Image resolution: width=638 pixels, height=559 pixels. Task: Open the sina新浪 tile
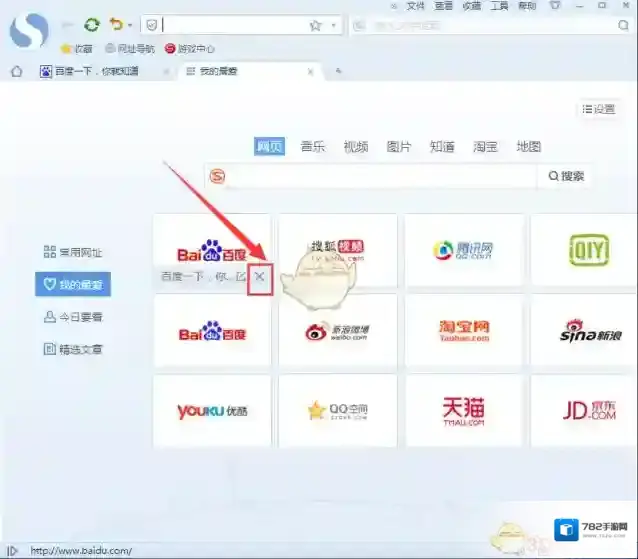(x=584, y=331)
